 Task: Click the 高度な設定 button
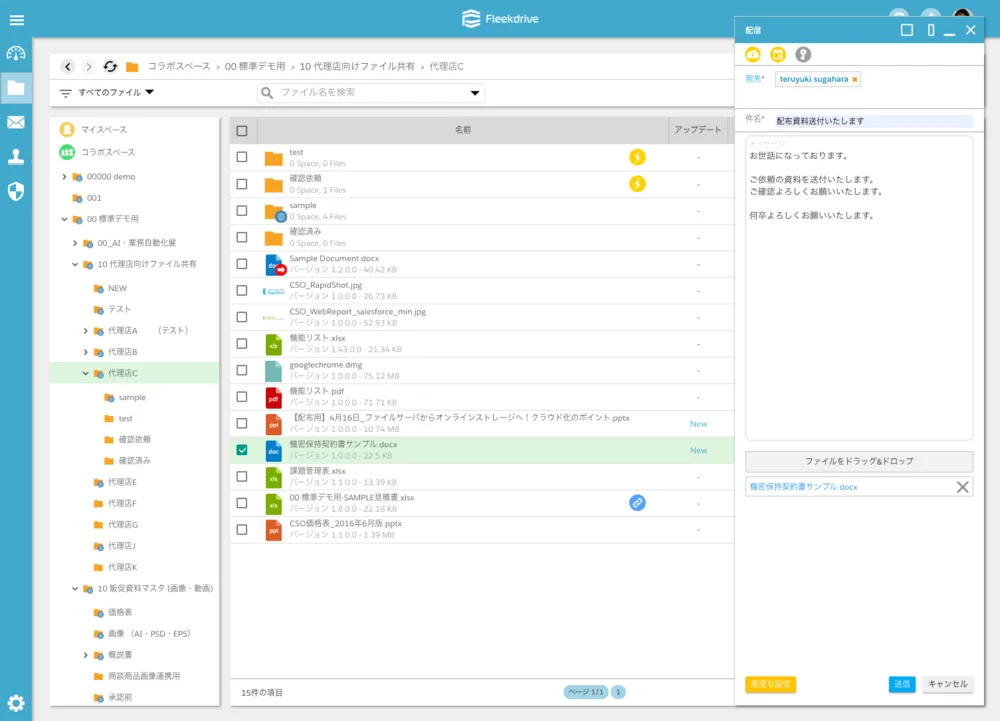point(770,684)
